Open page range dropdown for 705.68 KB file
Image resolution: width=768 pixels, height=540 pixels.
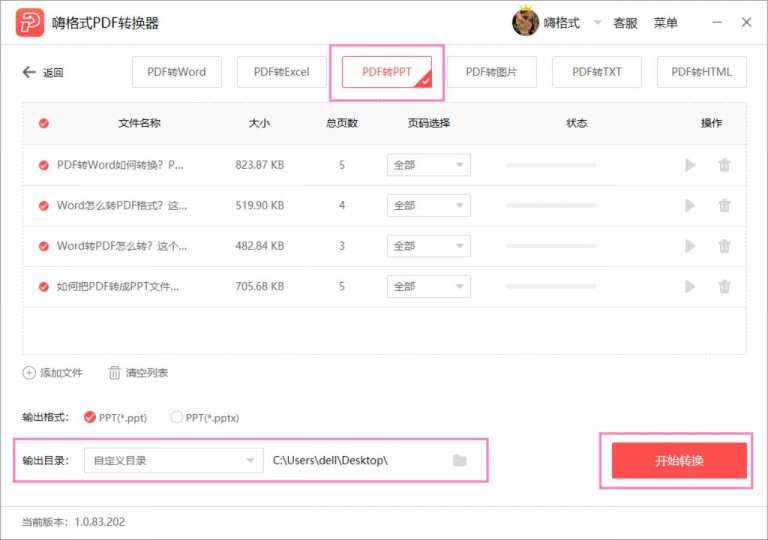pos(429,287)
